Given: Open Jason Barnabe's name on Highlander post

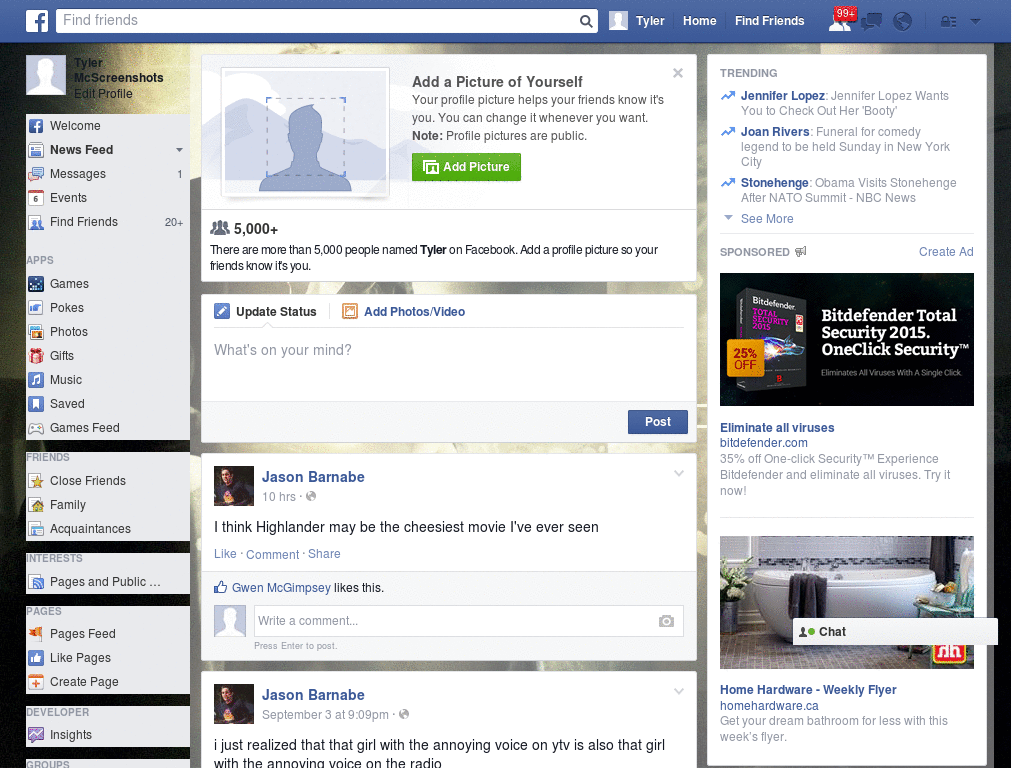Looking at the screenshot, I should (x=313, y=477).
